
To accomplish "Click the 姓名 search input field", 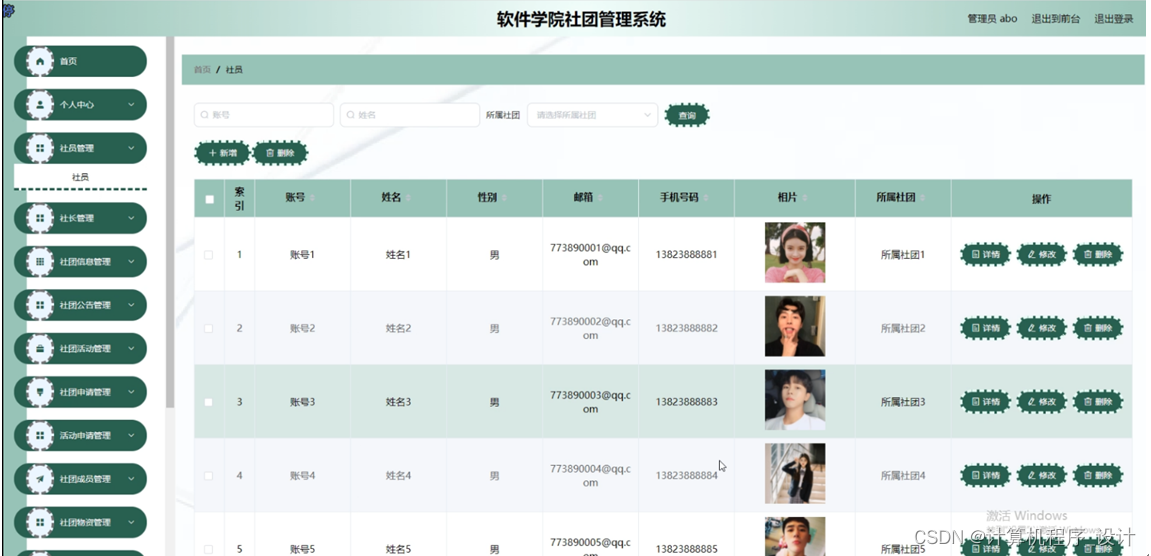I will pyautogui.click(x=410, y=115).
